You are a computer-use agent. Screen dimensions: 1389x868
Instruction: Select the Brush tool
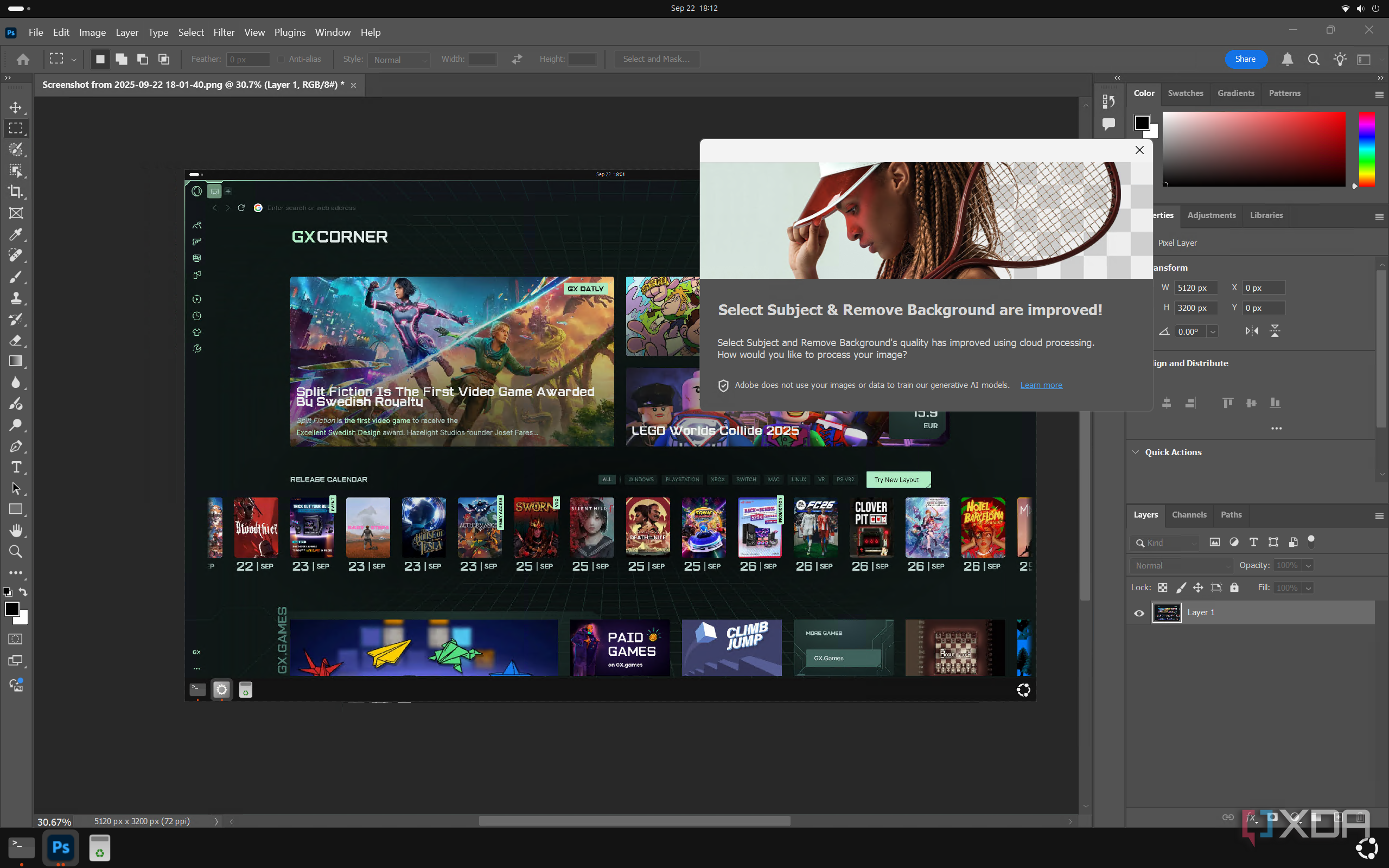coord(16,277)
